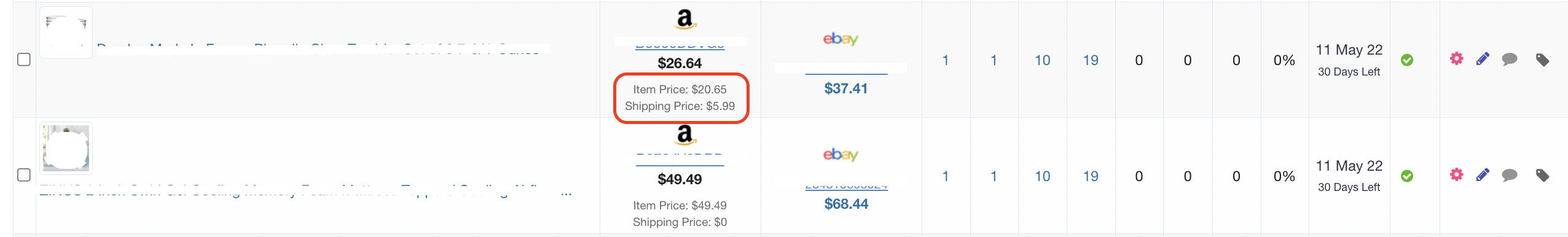
Task: Click green status checkmark in the second row
Action: pyautogui.click(x=1407, y=176)
